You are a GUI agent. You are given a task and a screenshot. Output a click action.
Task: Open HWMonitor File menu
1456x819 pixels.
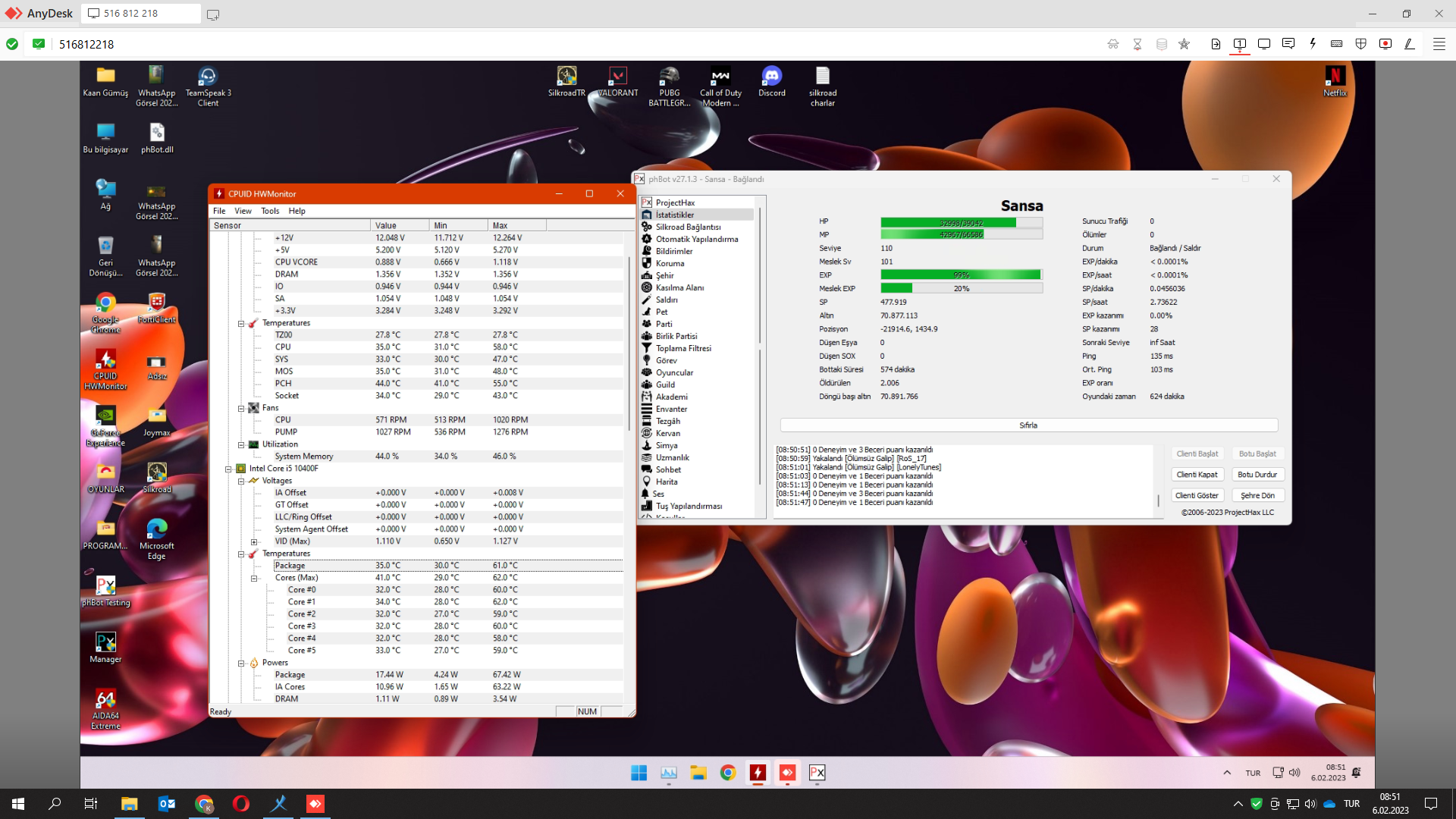(x=219, y=211)
